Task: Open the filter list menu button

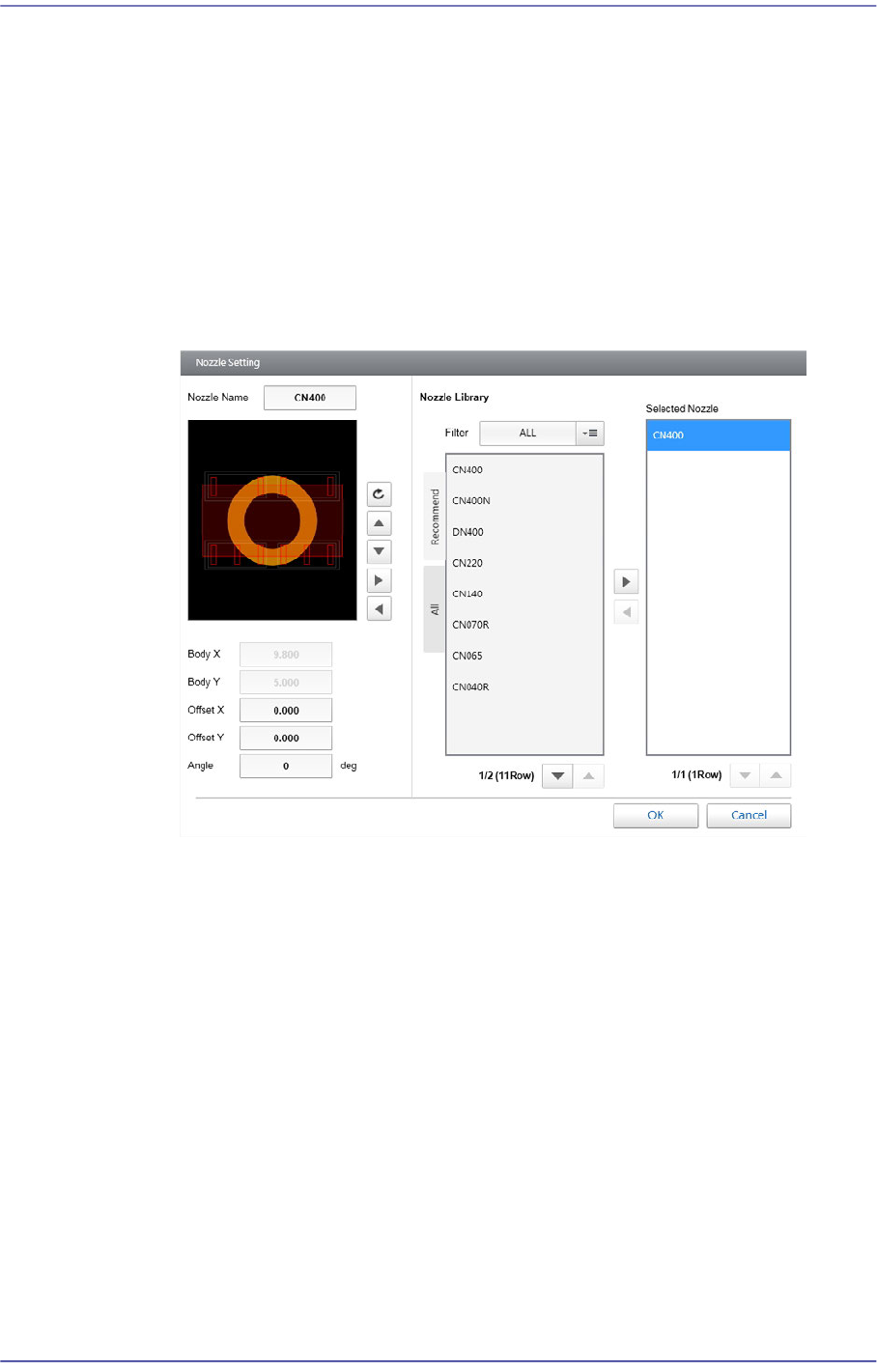Action: (590, 434)
